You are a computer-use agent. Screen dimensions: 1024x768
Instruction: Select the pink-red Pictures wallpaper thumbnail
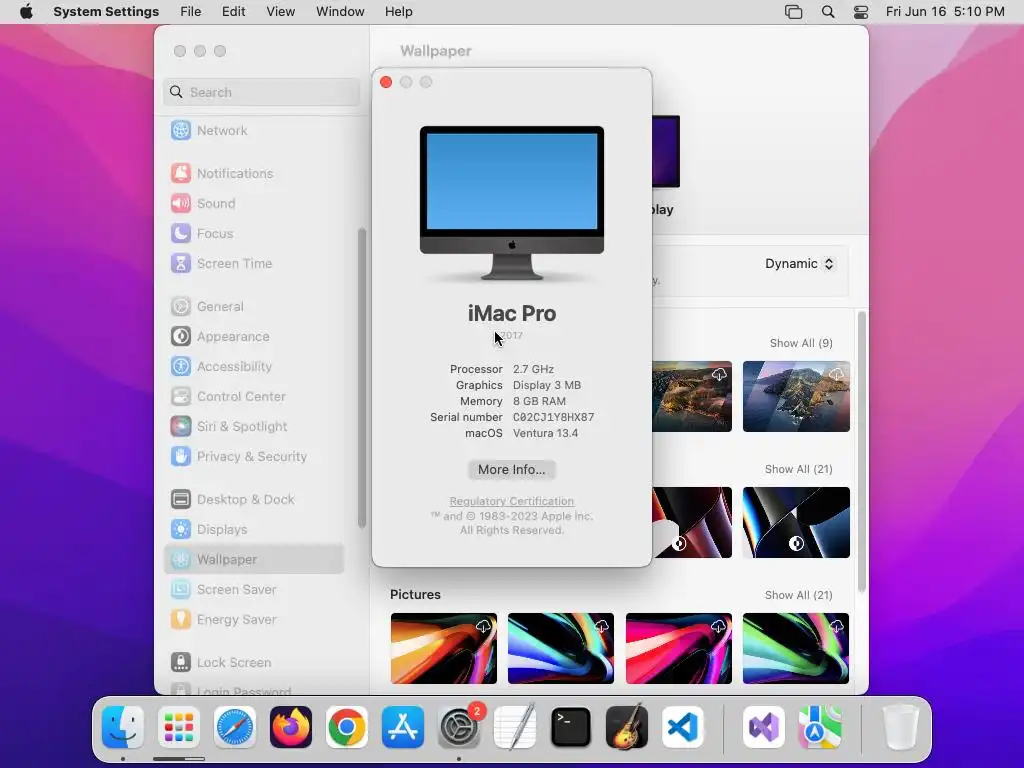point(679,648)
